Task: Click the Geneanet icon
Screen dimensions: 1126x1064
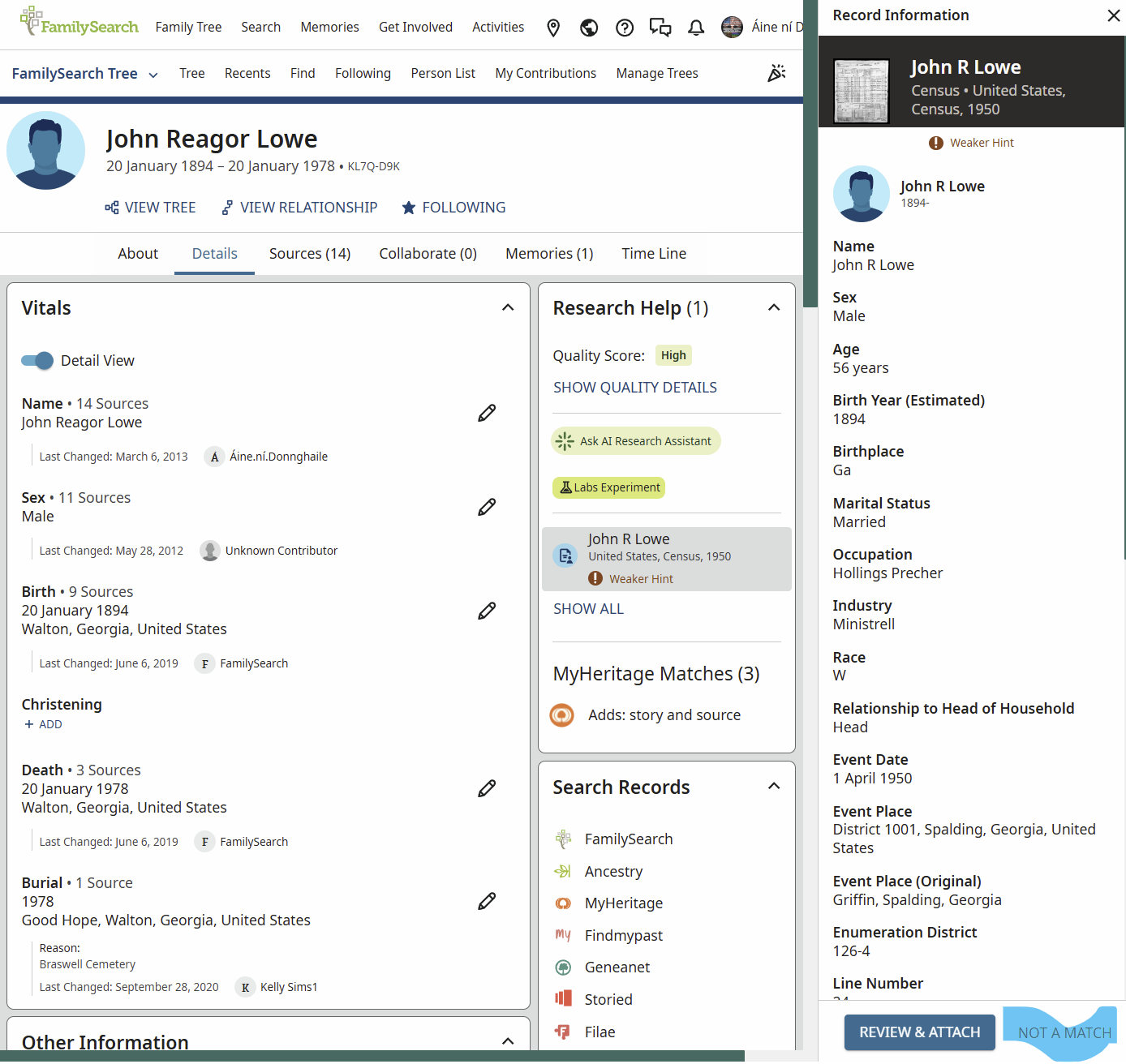Action: click(563, 967)
